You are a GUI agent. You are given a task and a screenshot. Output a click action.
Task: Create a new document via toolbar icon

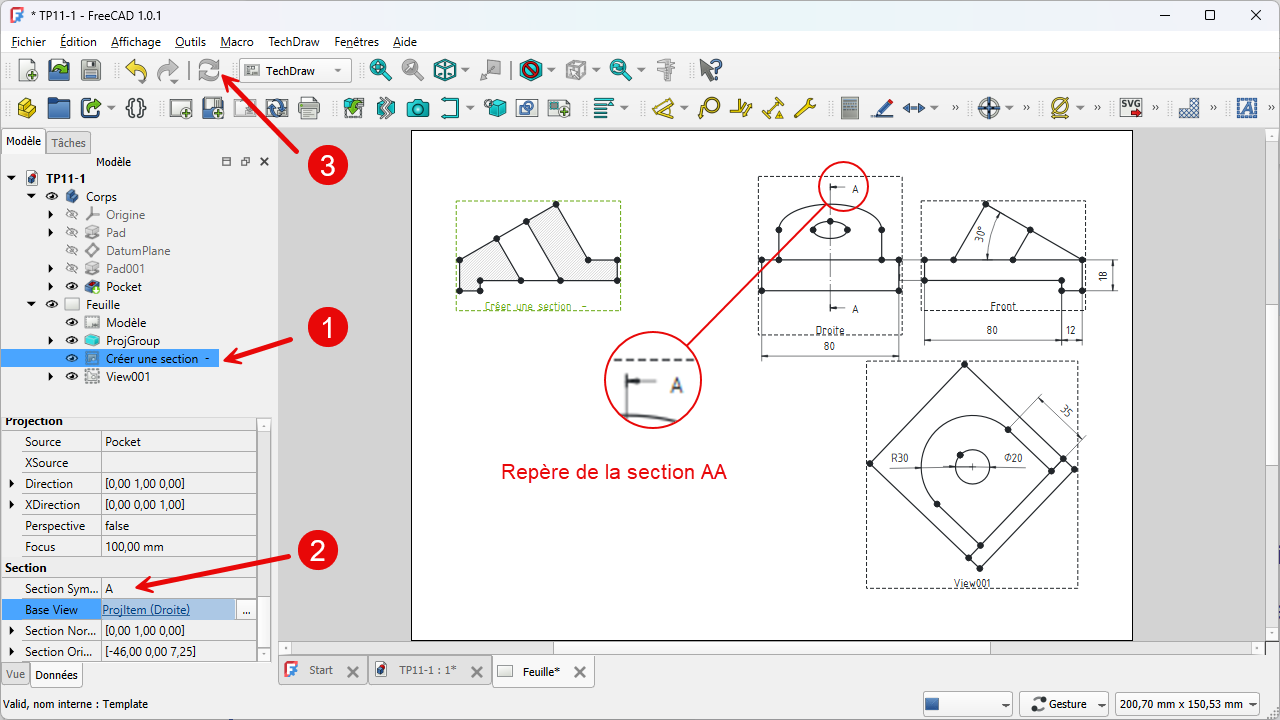28,70
